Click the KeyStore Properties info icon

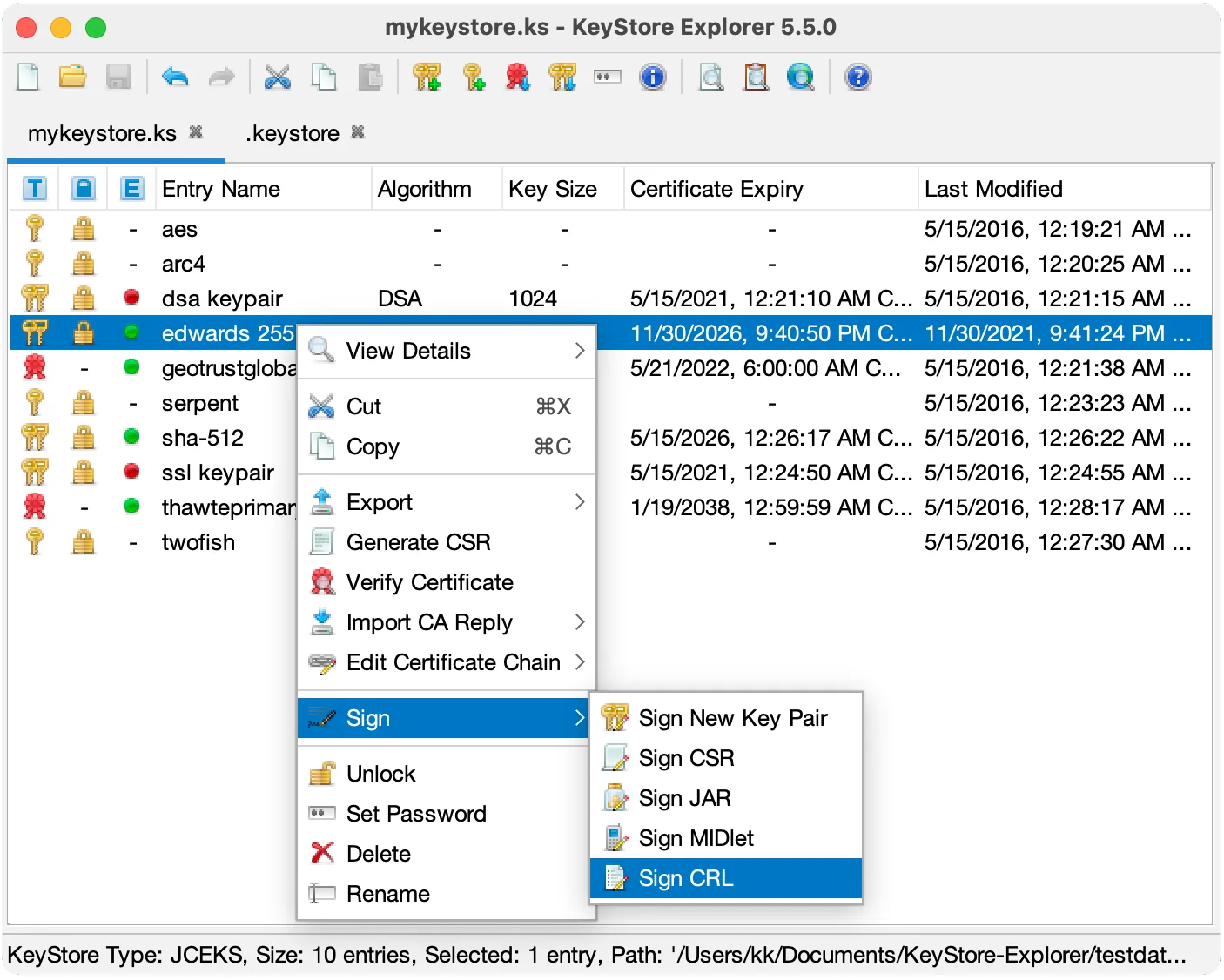[x=653, y=77]
